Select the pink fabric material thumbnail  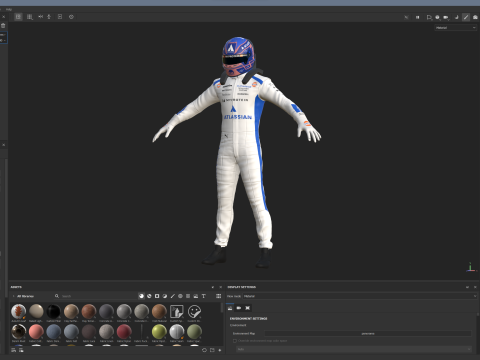click(x=36, y=332)
